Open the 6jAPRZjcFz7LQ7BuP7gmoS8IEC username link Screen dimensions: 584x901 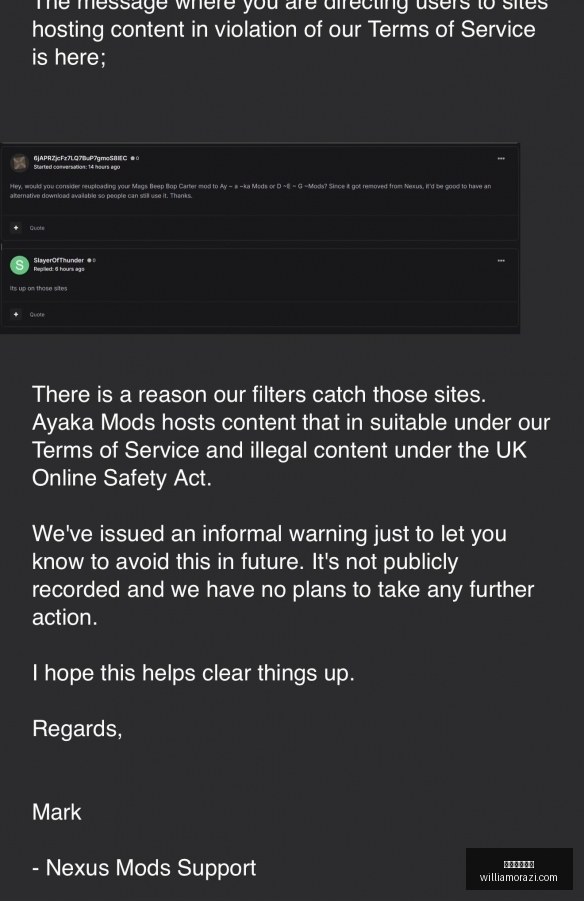[80, 158]
